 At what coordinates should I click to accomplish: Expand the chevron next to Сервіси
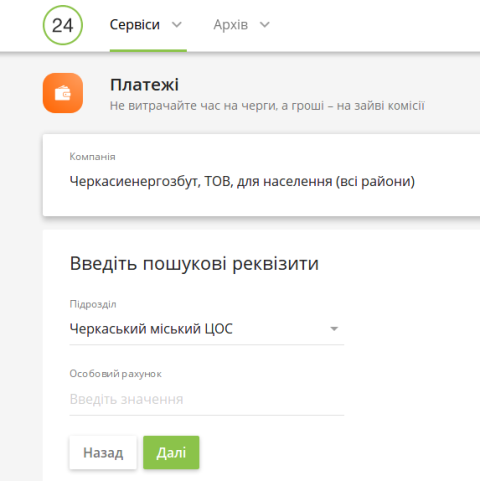[x=177, y=25]
